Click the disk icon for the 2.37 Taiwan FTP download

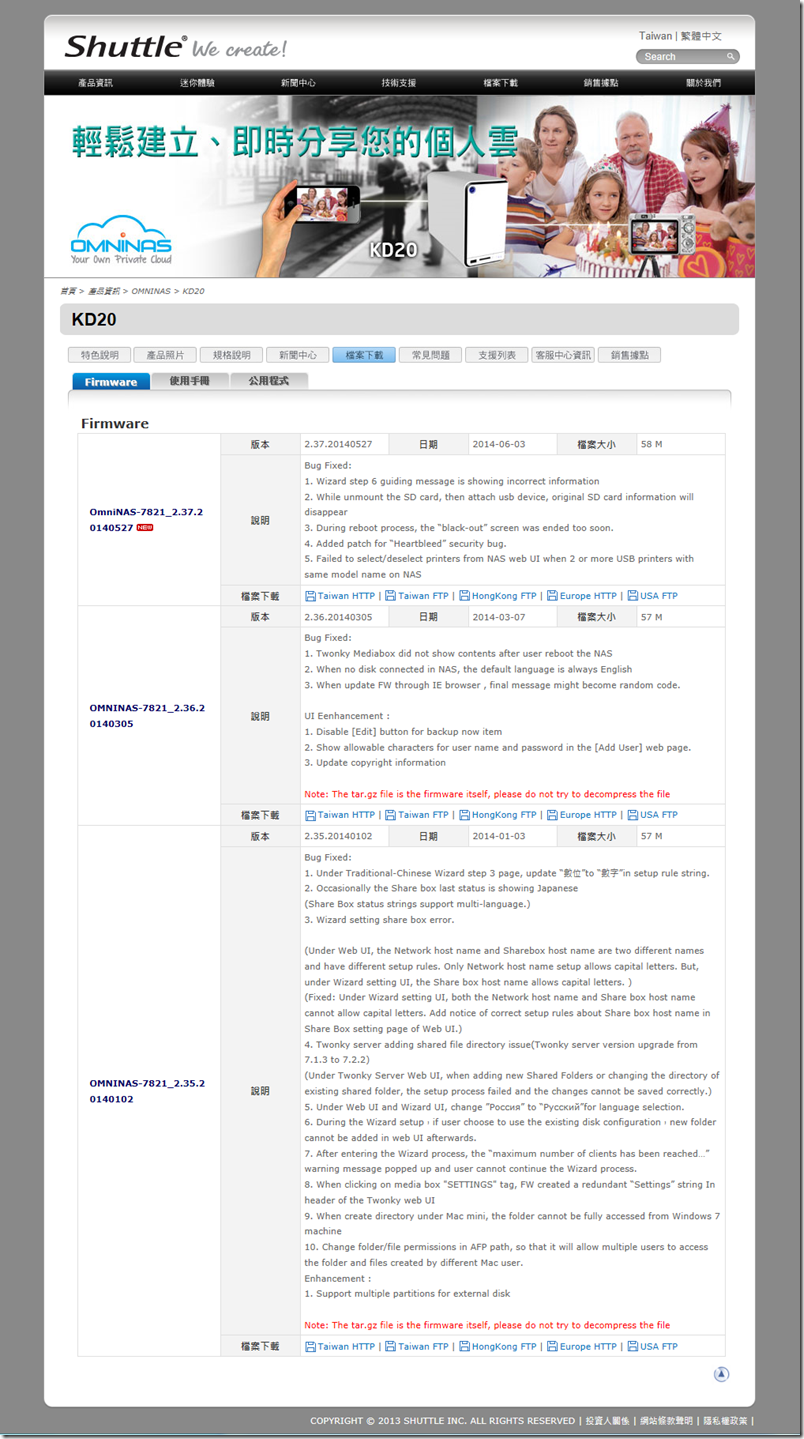point(391,596)
